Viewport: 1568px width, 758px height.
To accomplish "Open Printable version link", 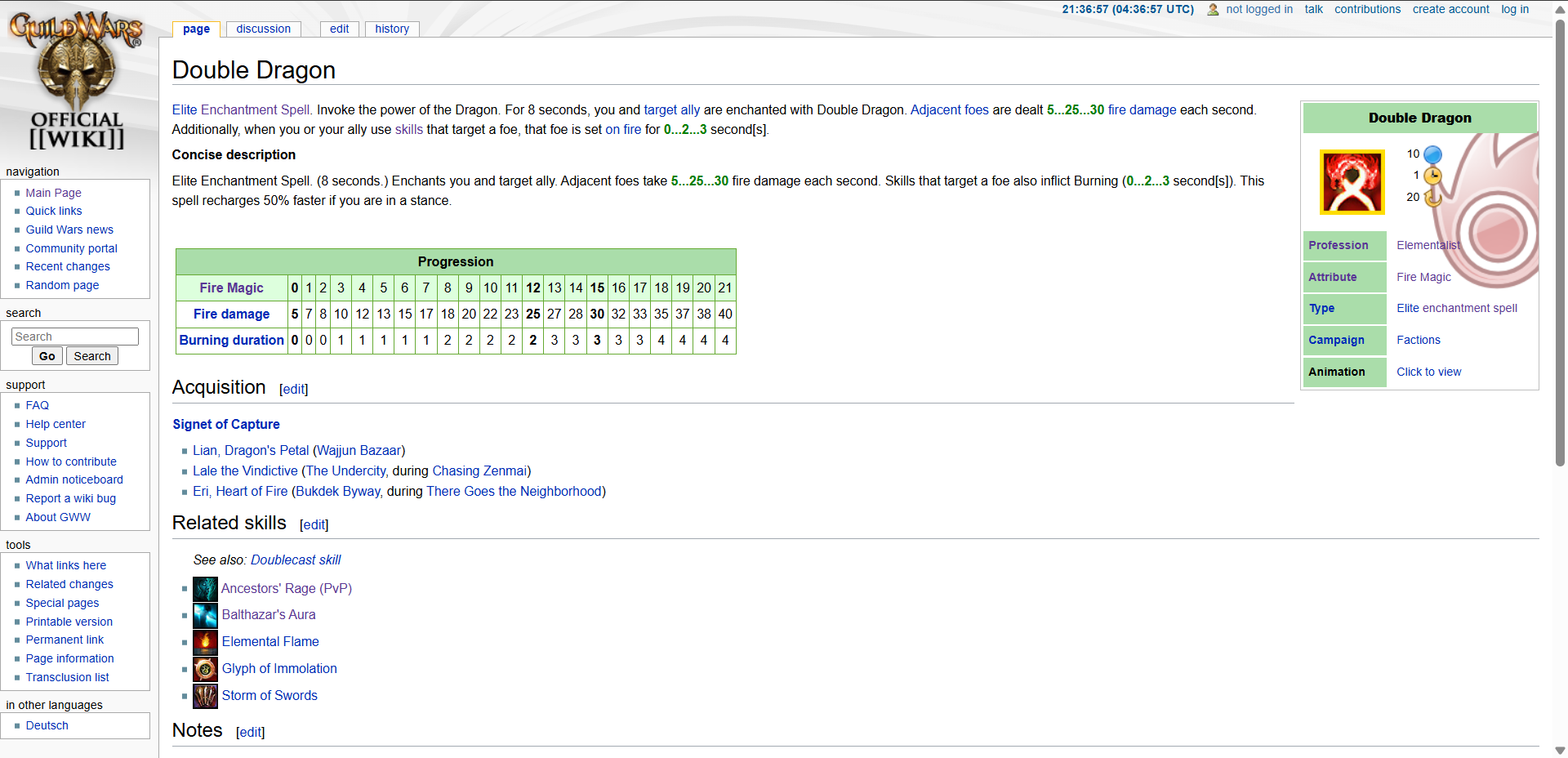I will tap(69, 622).
